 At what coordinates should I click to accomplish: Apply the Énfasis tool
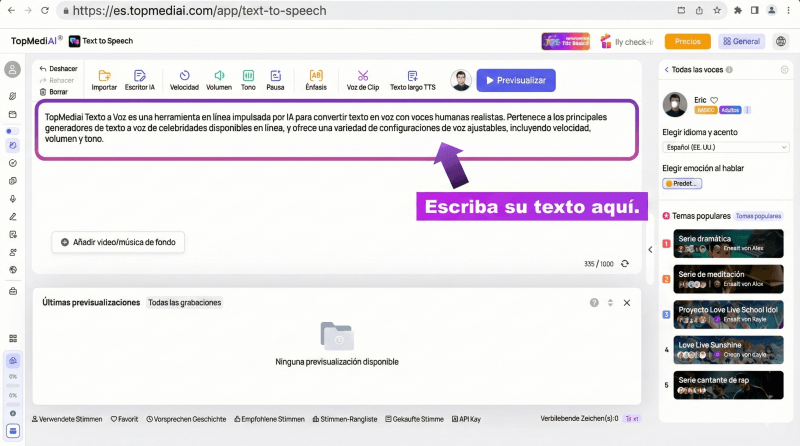click(316, 80)
